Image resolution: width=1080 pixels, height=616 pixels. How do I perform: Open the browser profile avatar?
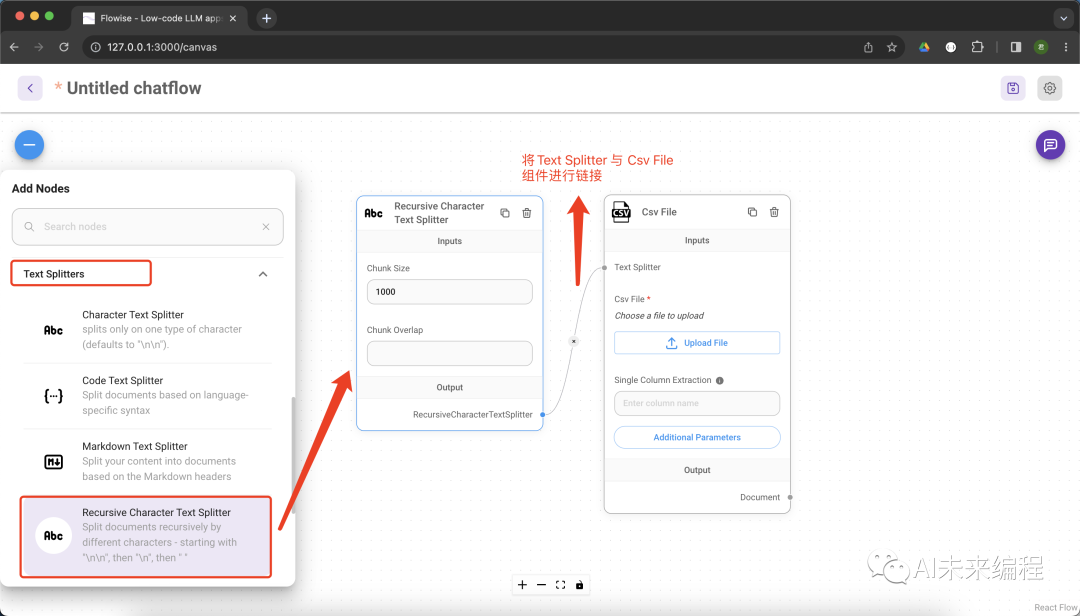pyautogui.click(x=1041, y=47)
